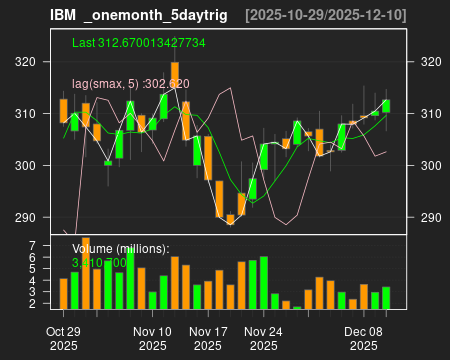Click the left axis label "300"
450x360 pixels.
(x=25, y=165)
